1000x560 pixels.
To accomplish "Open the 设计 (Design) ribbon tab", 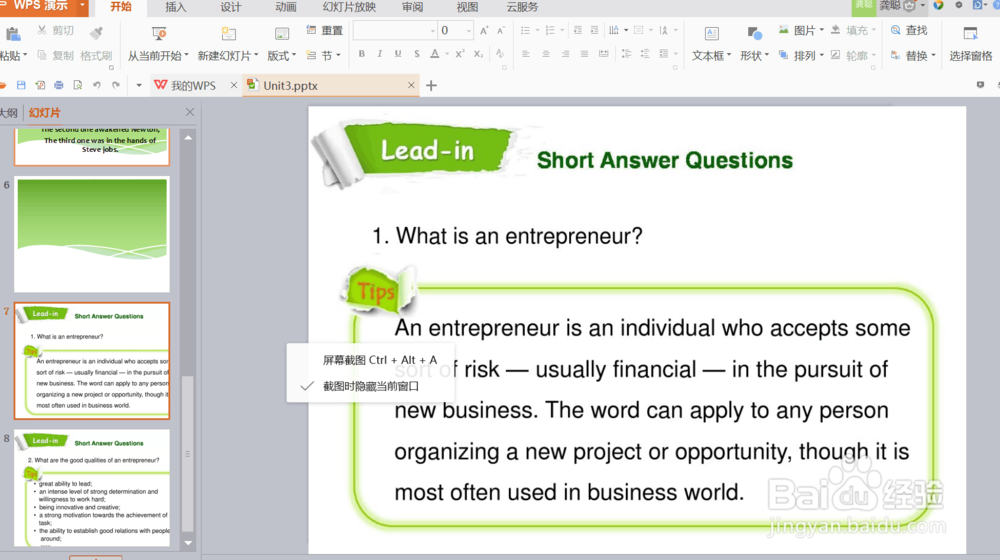I will point(230,7).
